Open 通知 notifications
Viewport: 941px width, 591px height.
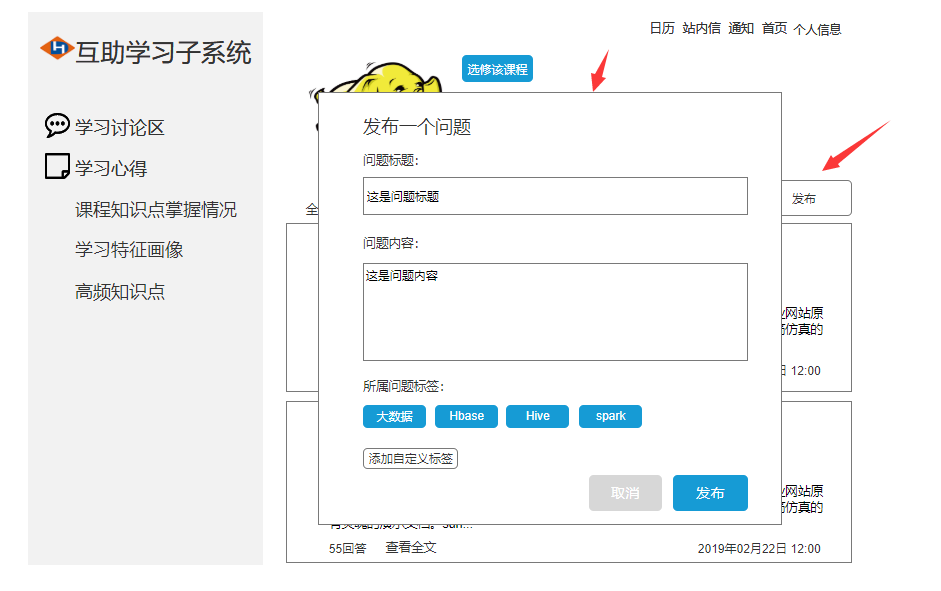[740, 29]
